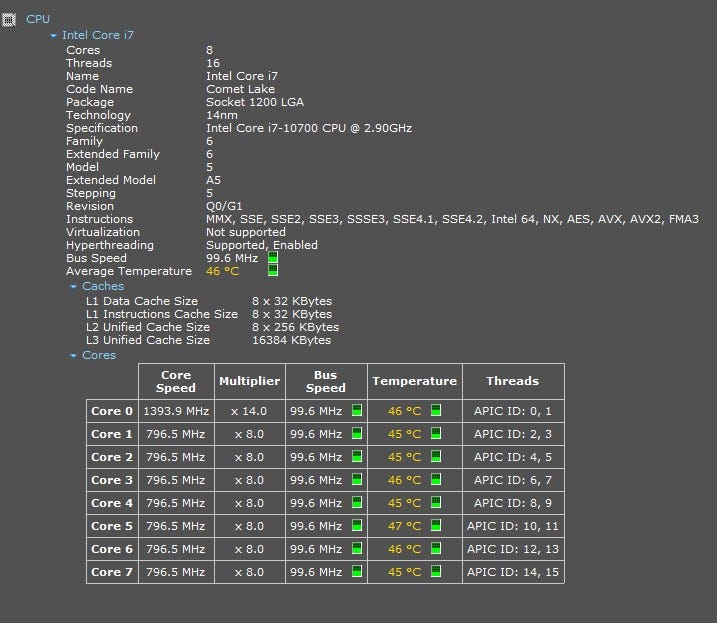Select the Bus Speed column header
The height and width of the screenshot is (623, 717).
coord(326,381)
